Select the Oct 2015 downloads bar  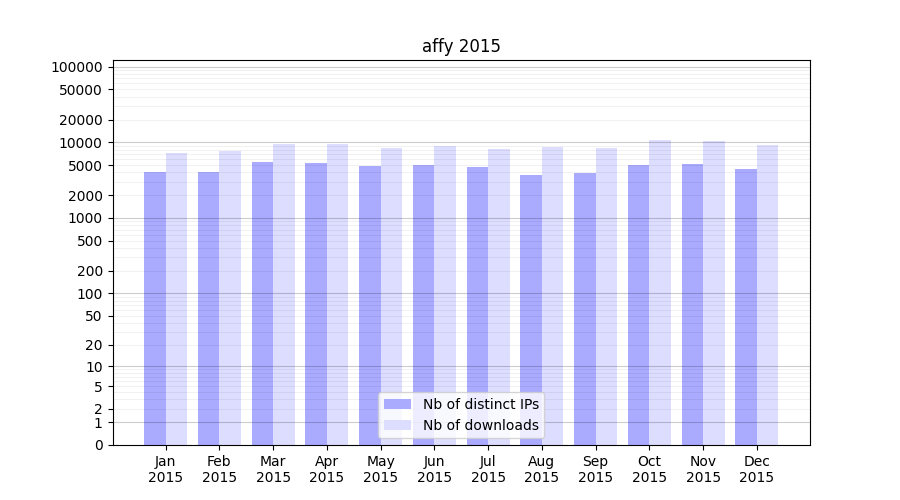point(660,293)
